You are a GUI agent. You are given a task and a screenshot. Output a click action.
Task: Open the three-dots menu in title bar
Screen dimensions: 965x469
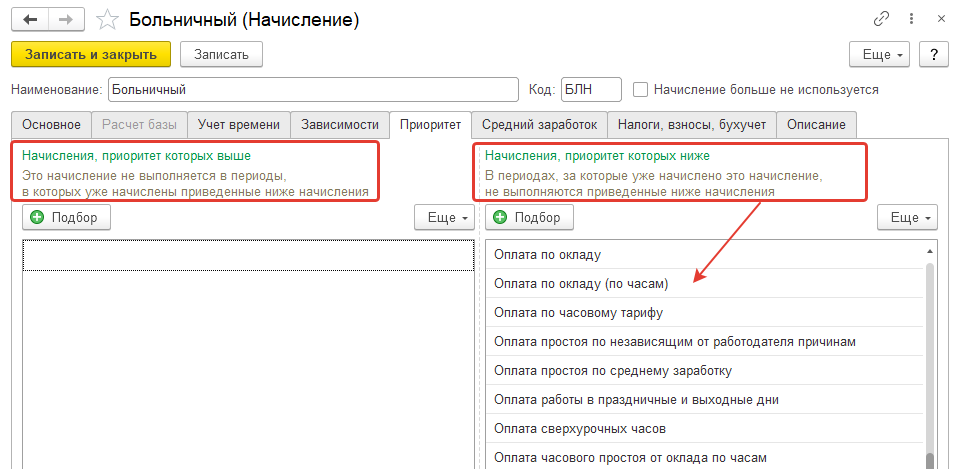(x=912, y=19)
